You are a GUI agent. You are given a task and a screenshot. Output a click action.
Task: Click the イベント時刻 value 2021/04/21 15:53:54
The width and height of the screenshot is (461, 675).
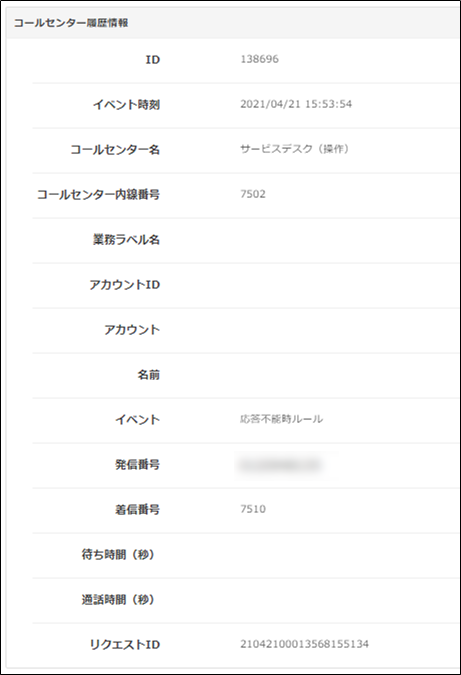point(296,104)
